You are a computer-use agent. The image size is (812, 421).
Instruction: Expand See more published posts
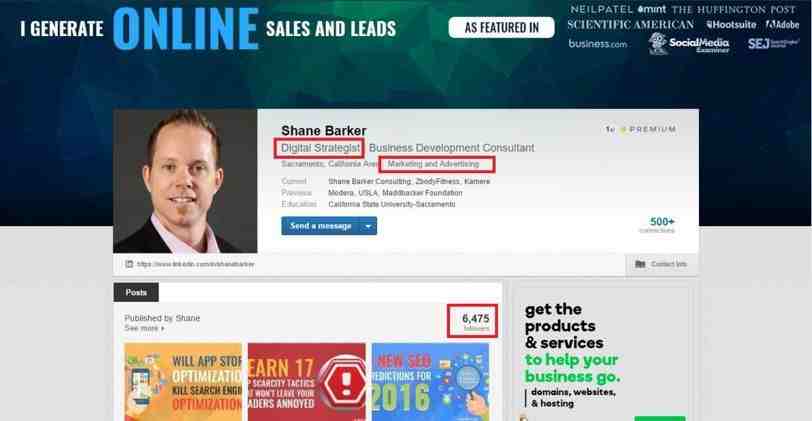(144, 328)
